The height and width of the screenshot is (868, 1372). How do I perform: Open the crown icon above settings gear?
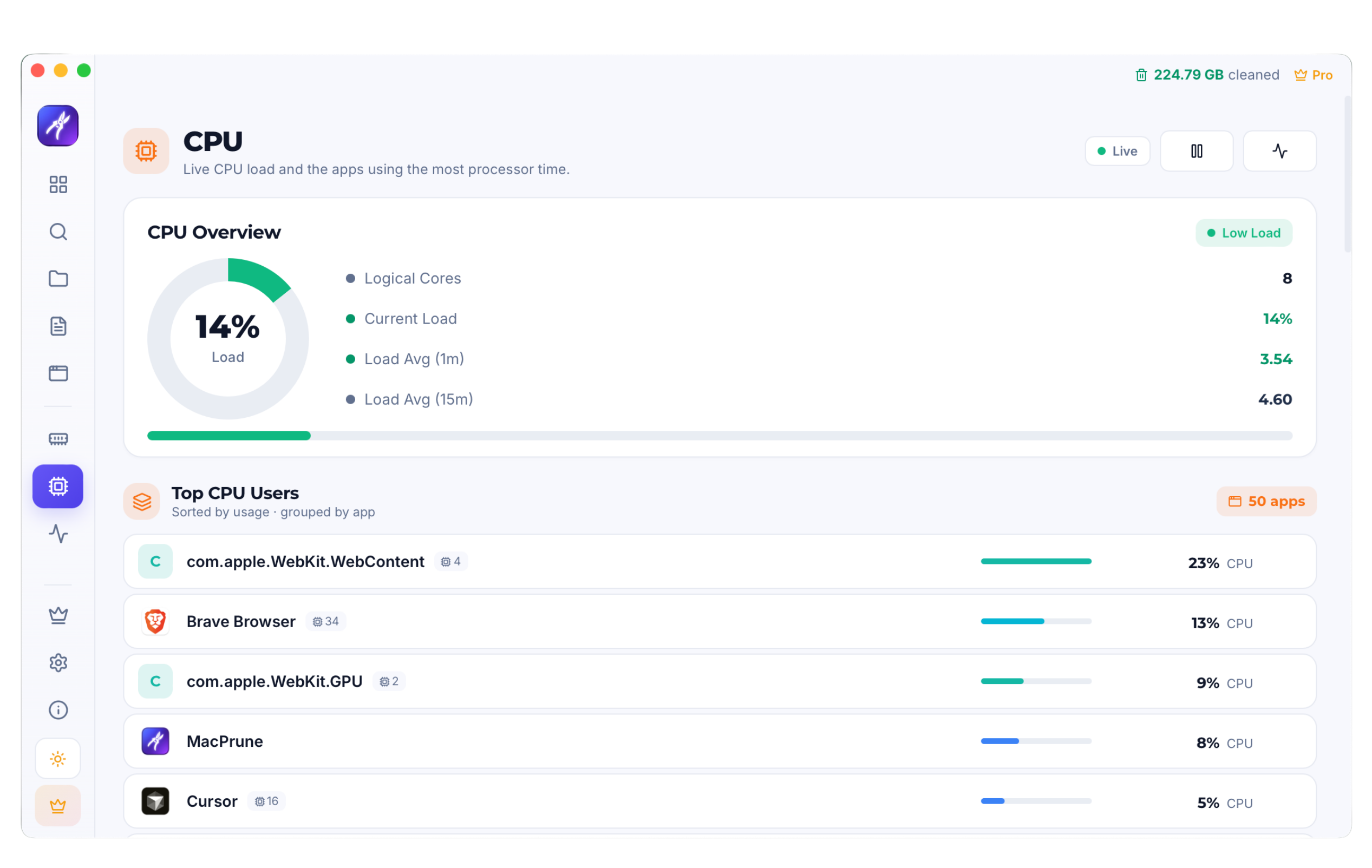click(x=58, y=616)
